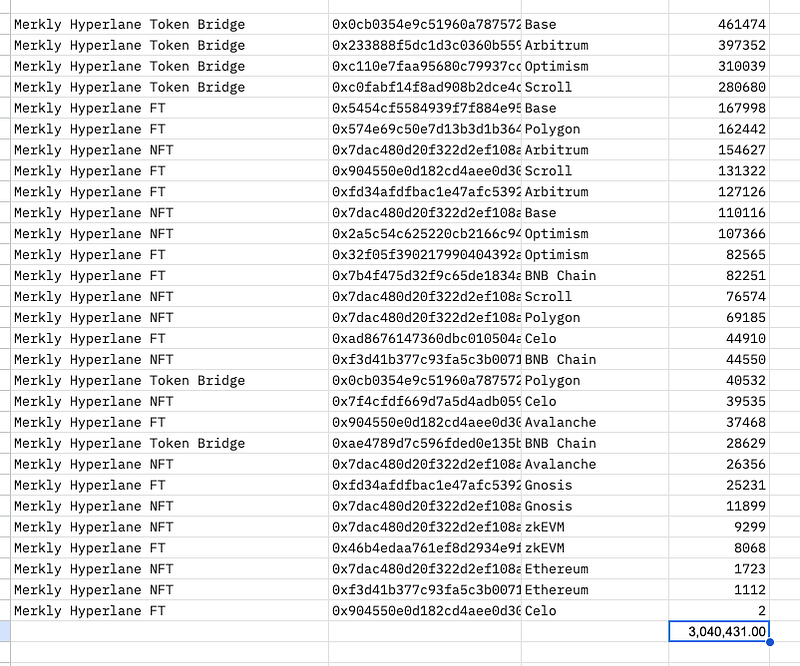This screenshot has height=666, width=800.
Task: Select the total cell showing 3,040,431.00
Action: [x=719, y=631]
